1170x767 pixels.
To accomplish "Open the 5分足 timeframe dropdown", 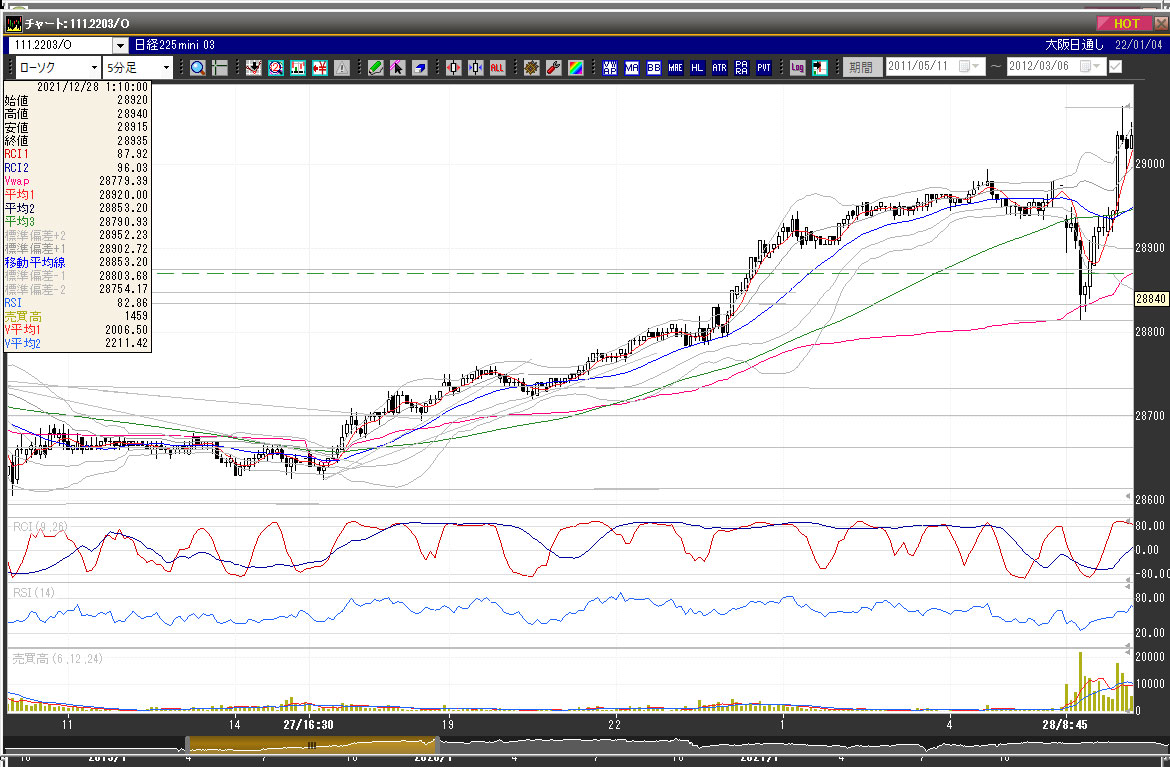I will [165, 67].
